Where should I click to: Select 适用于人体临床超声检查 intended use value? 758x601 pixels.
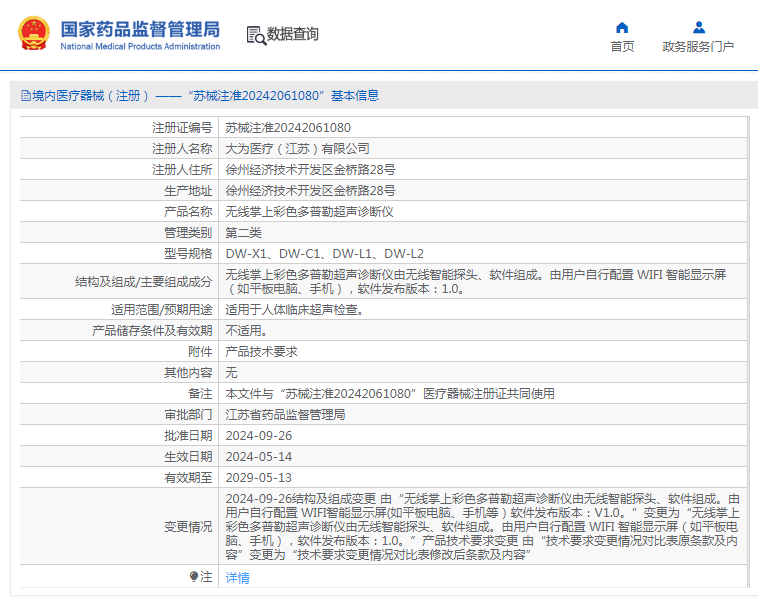coord(294,310)
